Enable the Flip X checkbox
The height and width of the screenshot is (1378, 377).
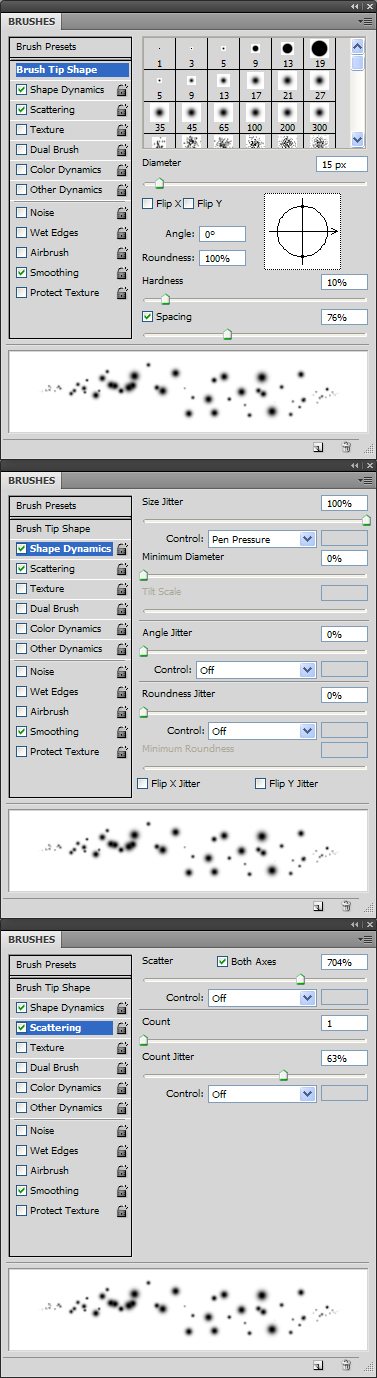coord(148,204)
